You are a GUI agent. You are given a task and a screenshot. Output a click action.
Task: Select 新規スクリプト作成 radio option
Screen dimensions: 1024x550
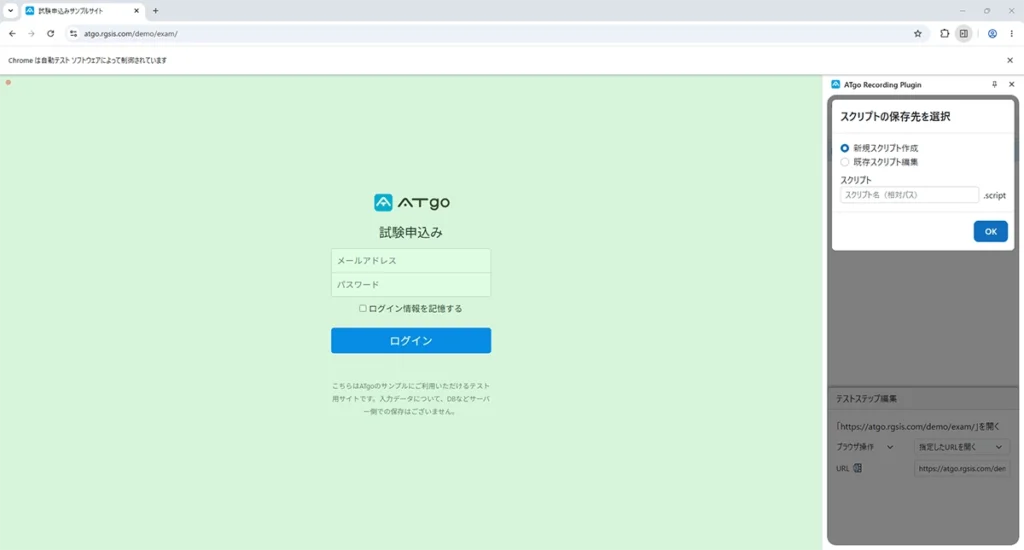tap(844, 148)
